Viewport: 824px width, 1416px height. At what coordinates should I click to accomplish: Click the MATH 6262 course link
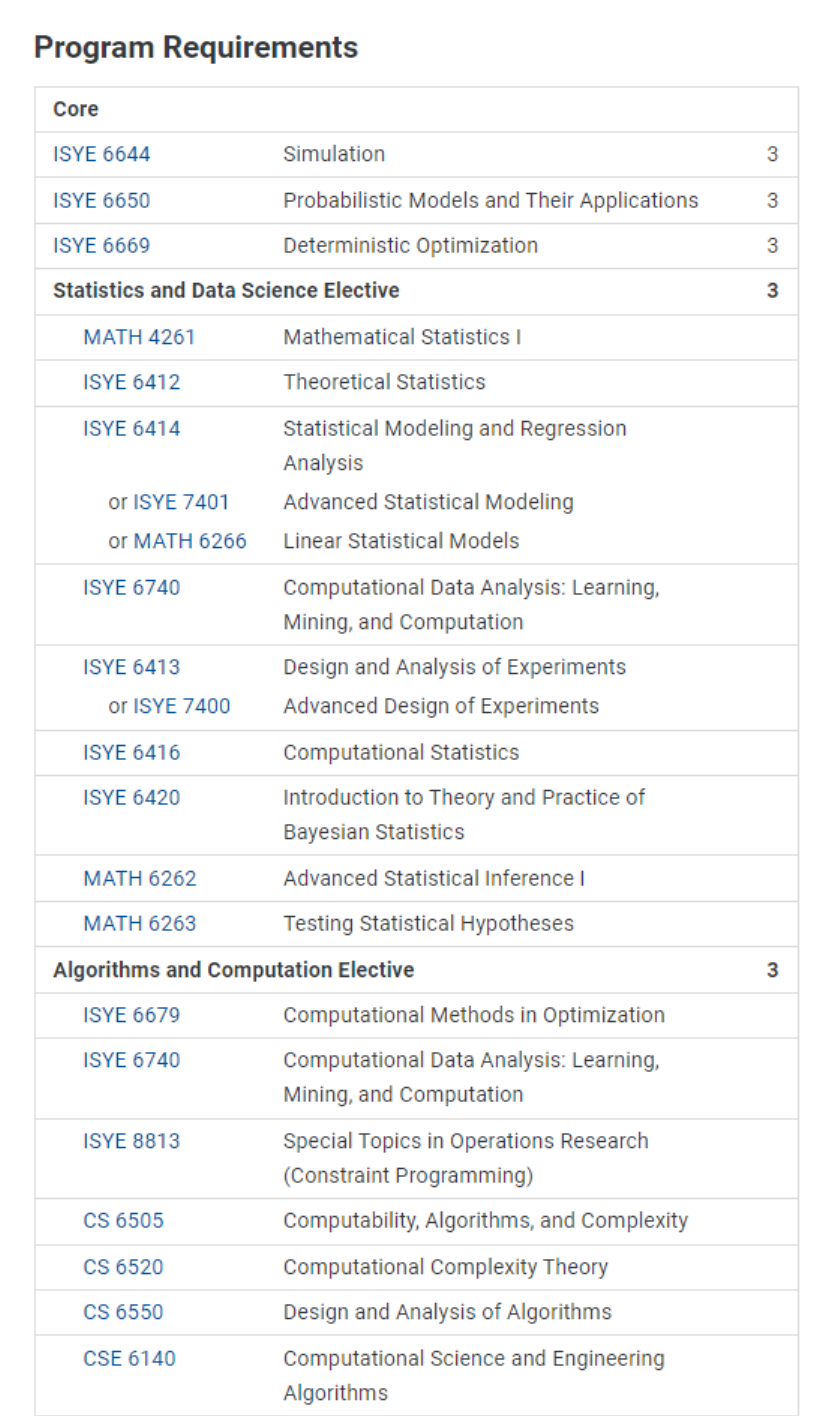[139, 878]
